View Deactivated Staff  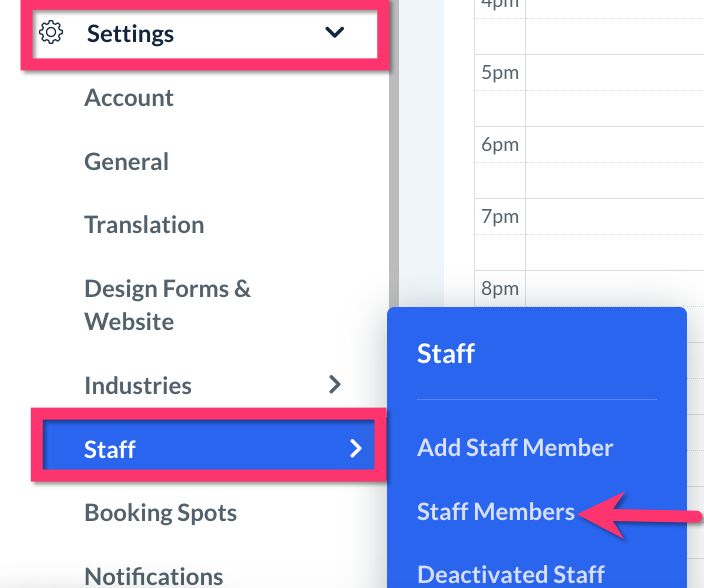pos(510,574)
